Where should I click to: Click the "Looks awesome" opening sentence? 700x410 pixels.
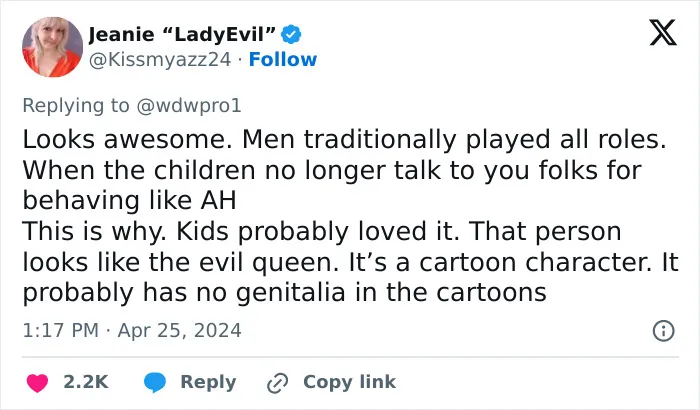click(127, 139)
